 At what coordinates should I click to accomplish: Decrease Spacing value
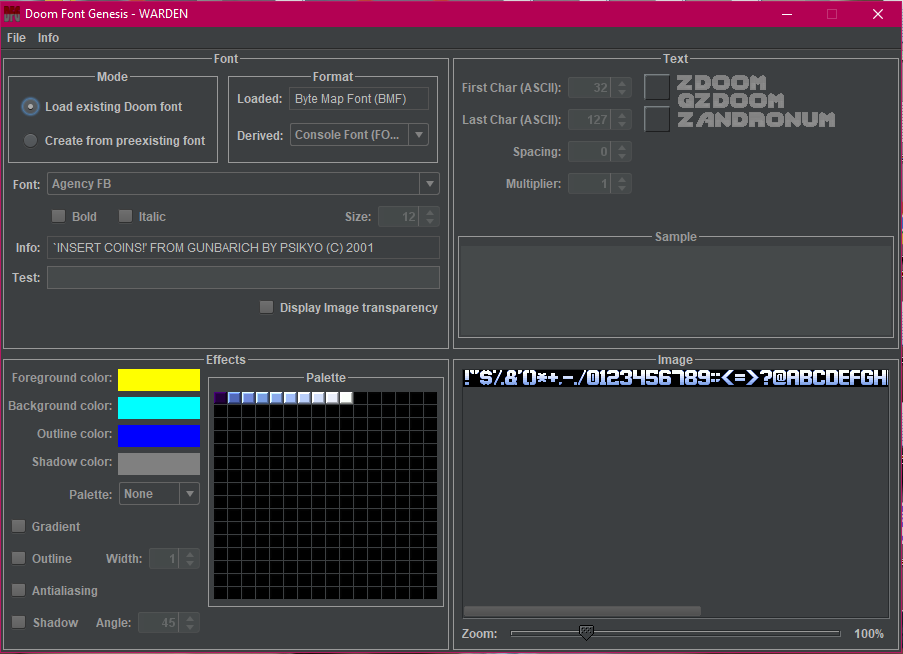(x=622, y=157)
